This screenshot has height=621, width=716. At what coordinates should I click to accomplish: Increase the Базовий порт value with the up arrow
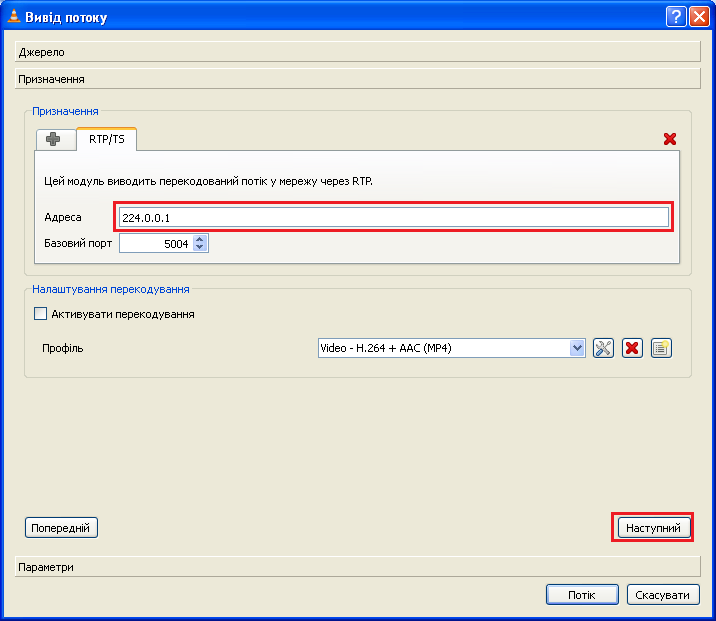pyautogui.click(x=200, y=239)
